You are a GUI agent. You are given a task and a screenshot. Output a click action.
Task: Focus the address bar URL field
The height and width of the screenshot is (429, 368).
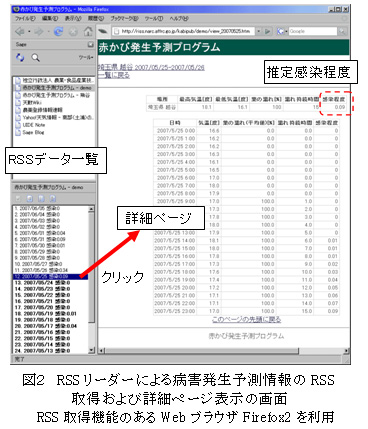pyautogui.click(x=187, y=31)
